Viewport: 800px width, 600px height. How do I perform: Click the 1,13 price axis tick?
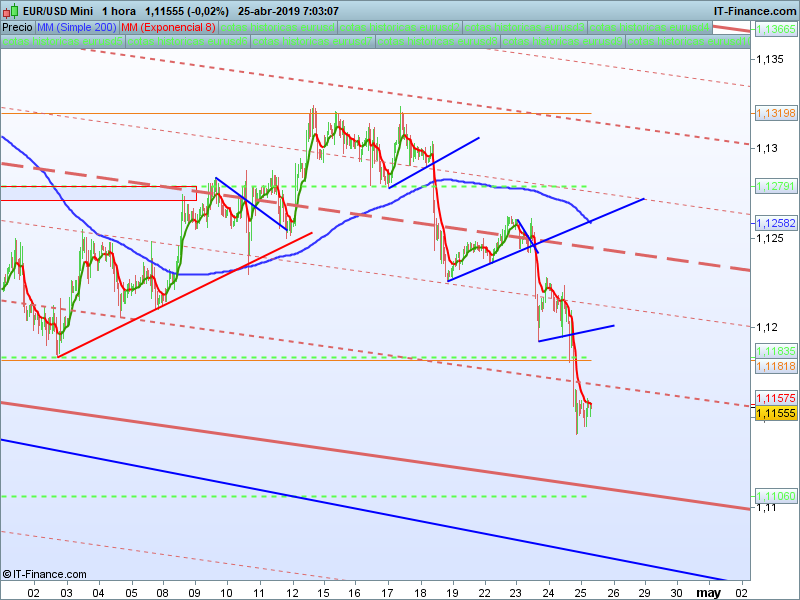click(x=767, y=148)
